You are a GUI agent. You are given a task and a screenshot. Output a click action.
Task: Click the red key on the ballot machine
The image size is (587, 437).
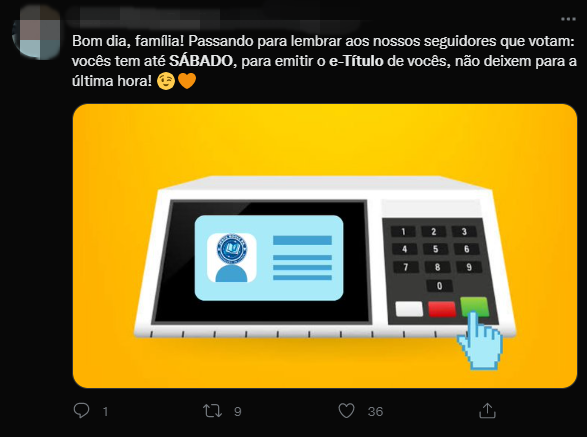pyautogui.click(x=442, y=309)
